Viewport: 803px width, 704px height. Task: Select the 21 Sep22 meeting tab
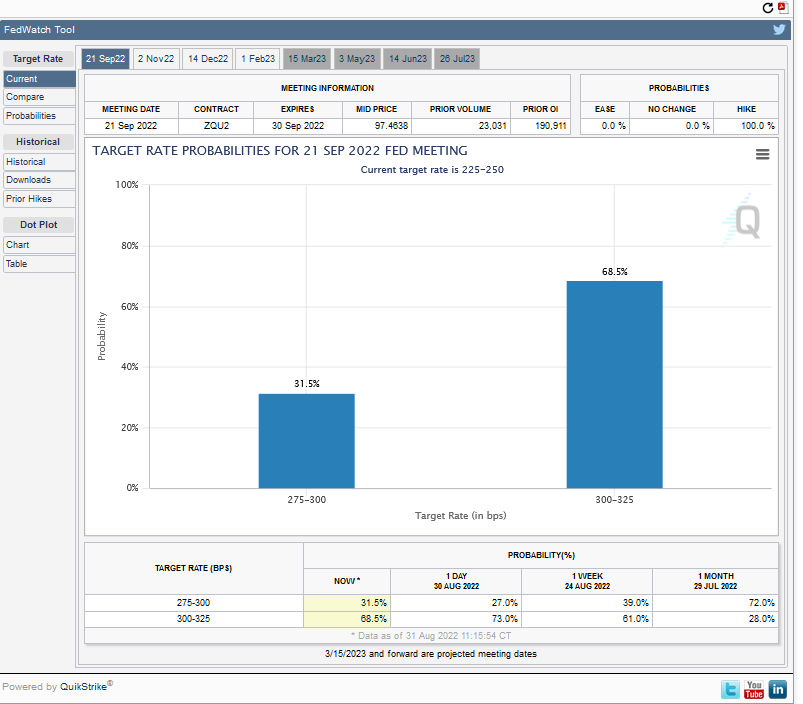(x=105, y=59)
